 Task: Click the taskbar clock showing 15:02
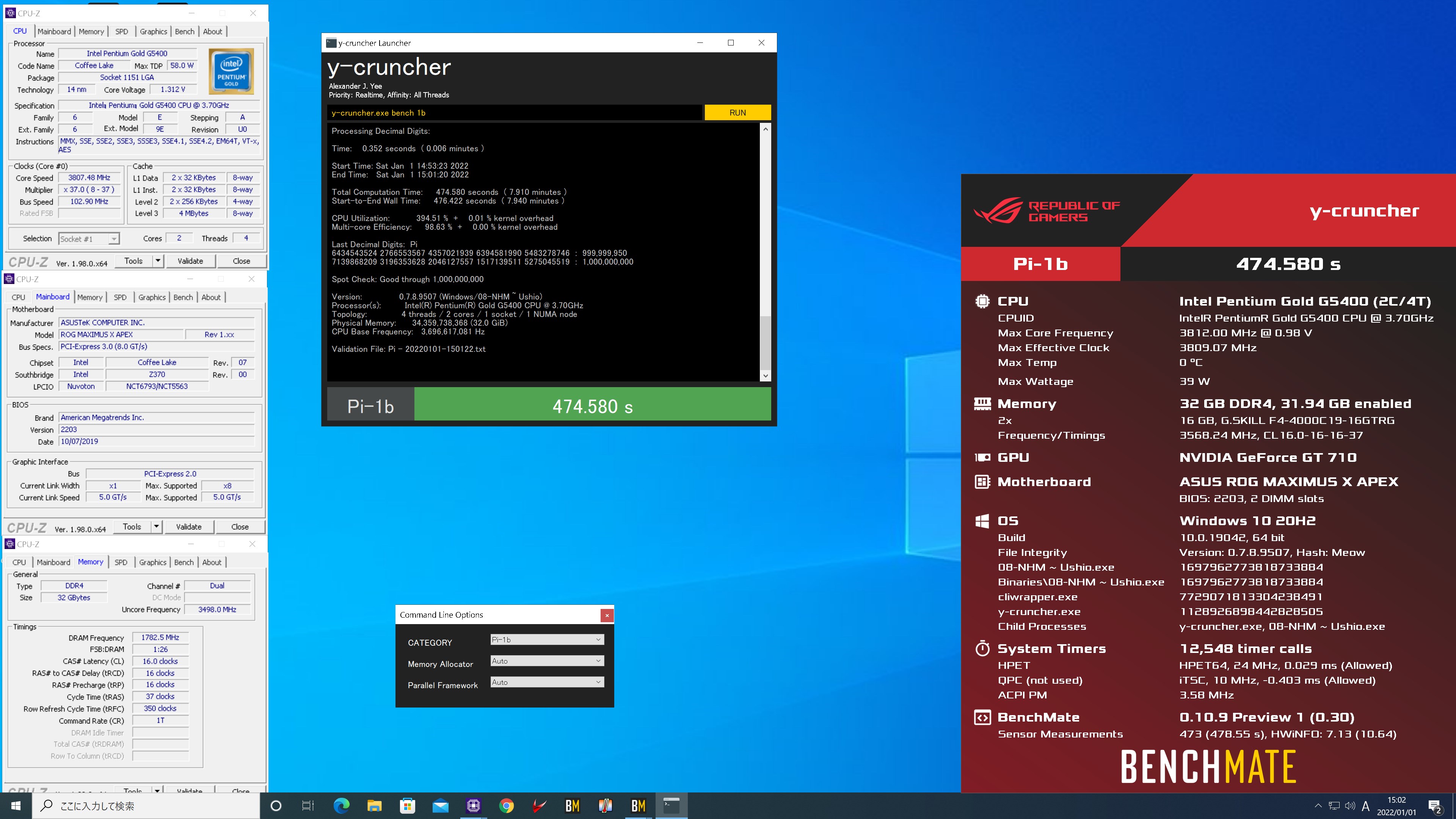click(x=1396, y=806)
